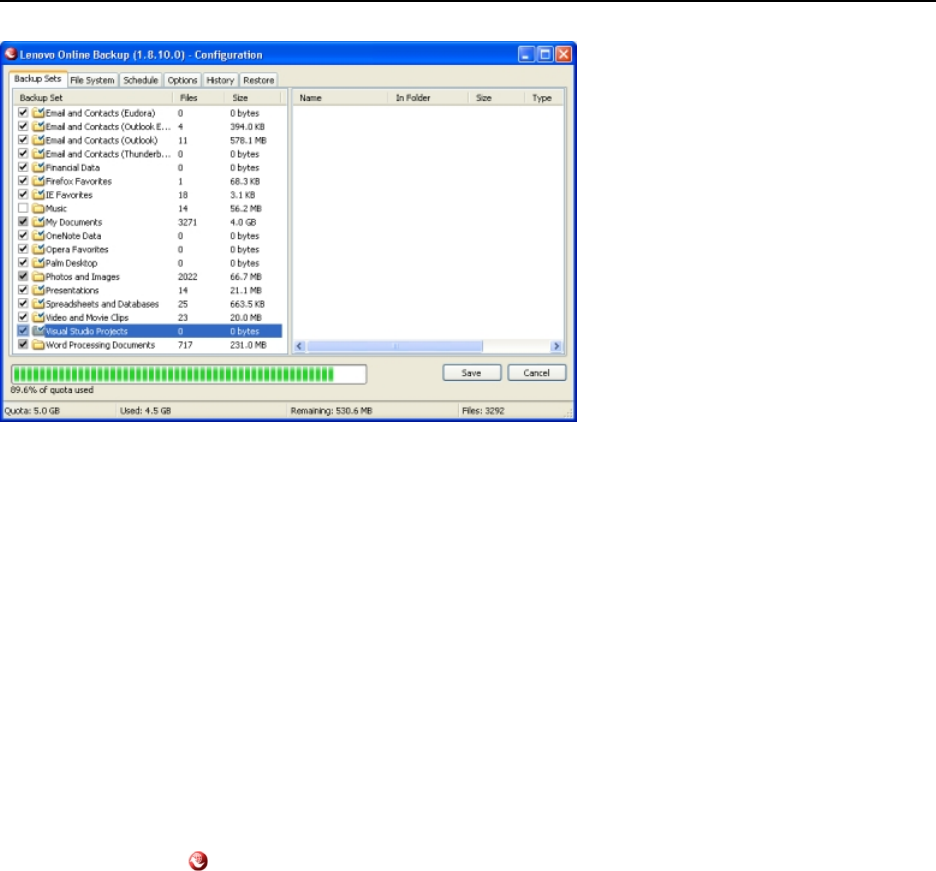Image resolution: width=936 pixels, height=871 pixels.
Task: Go to the Restore tab
Action: tap(258, 80)
